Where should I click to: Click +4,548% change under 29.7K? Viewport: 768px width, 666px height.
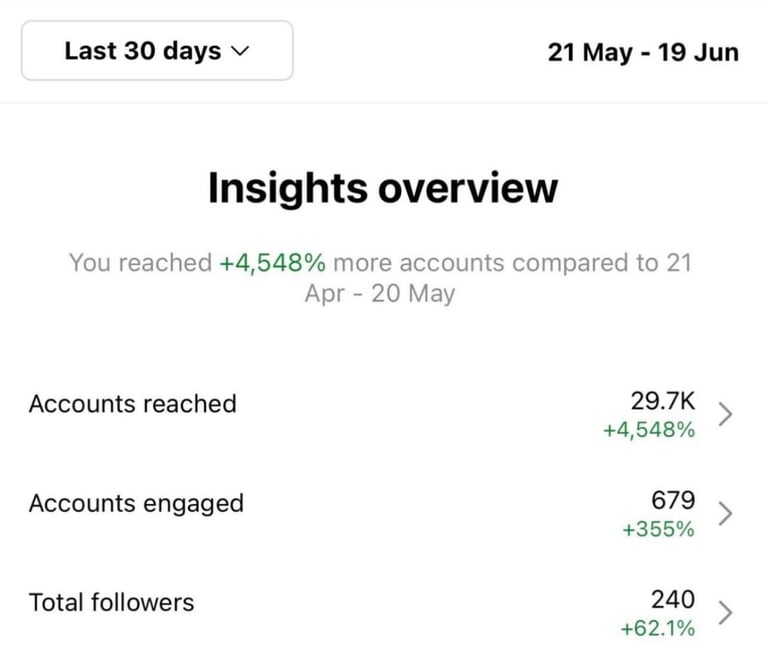648,430
